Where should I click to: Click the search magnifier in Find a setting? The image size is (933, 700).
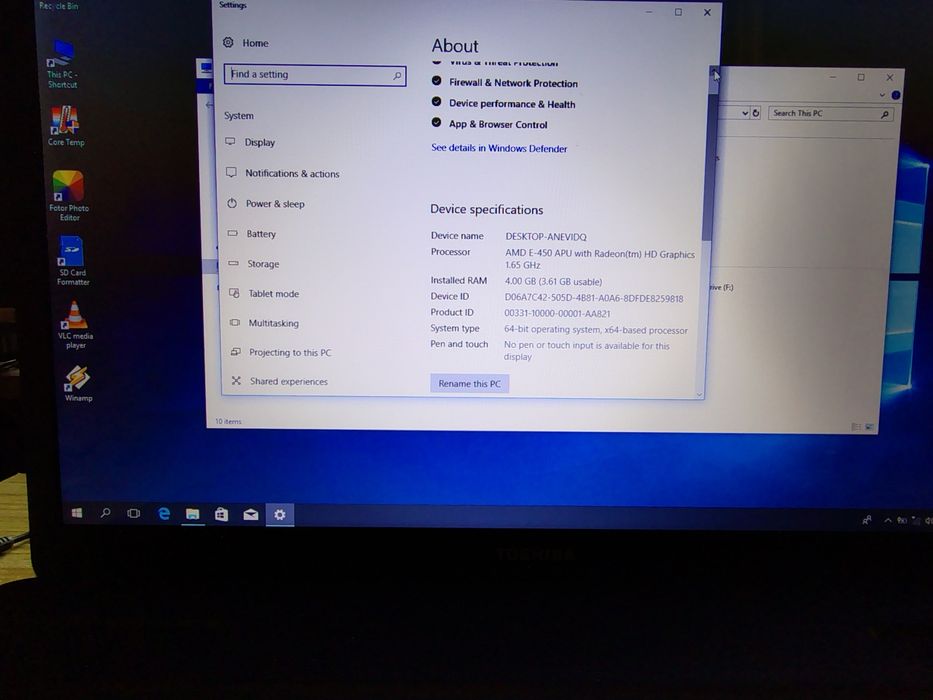coord(397,76)
